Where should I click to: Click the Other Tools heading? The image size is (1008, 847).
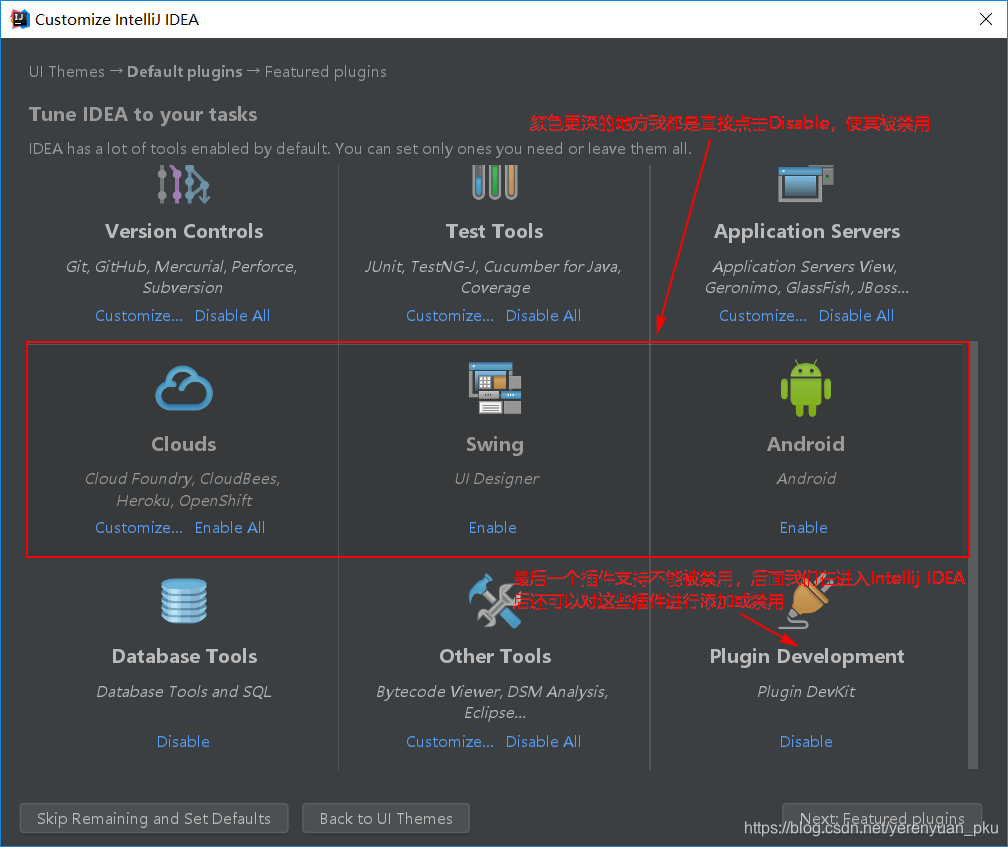point(495,656)
